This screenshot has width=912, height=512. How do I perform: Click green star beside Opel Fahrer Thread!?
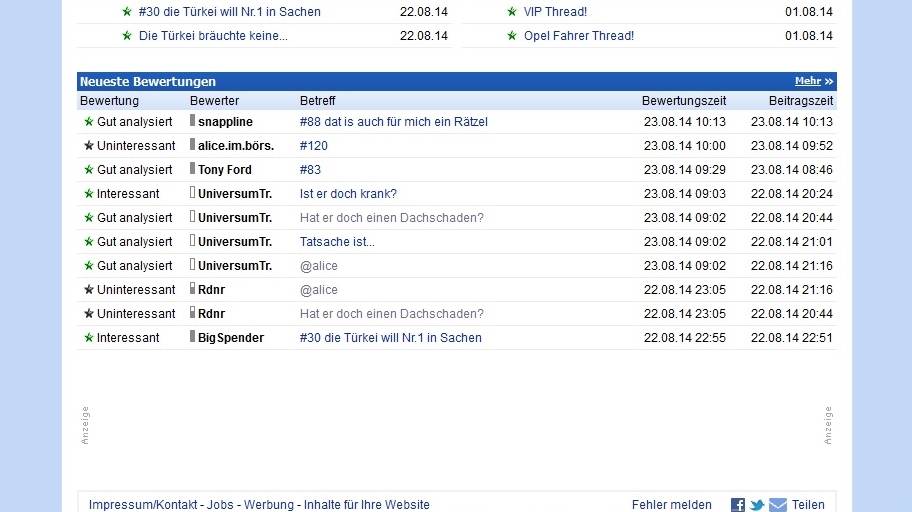click(x=512, y=35)
